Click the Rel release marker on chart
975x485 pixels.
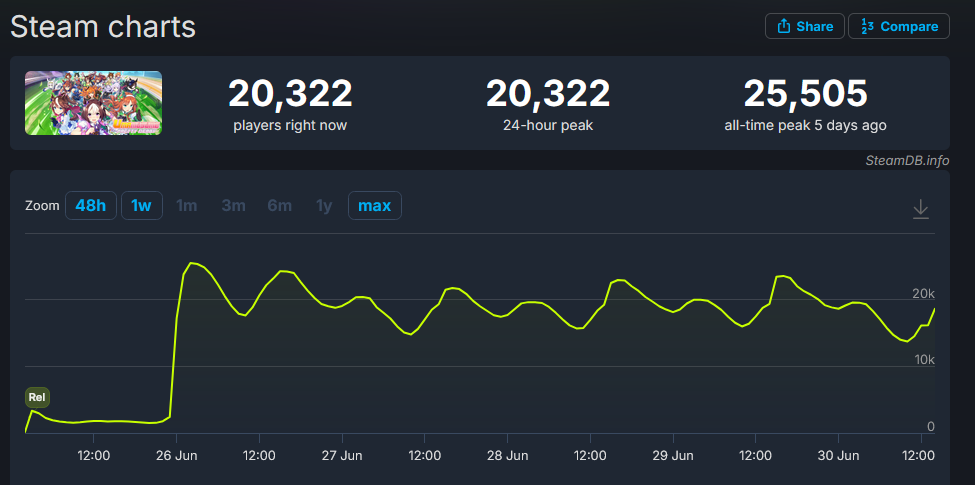(37, 397)
